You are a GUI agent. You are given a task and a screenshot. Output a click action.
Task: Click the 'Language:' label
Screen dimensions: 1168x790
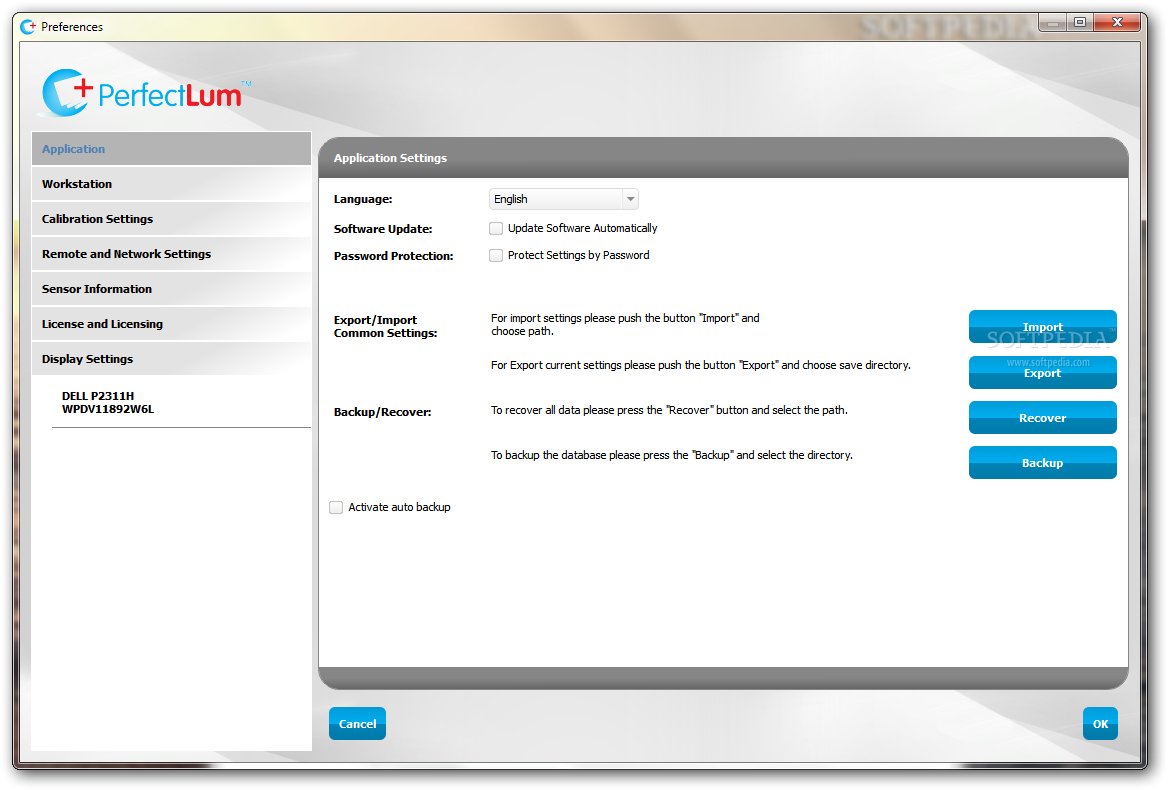(363, 200)
